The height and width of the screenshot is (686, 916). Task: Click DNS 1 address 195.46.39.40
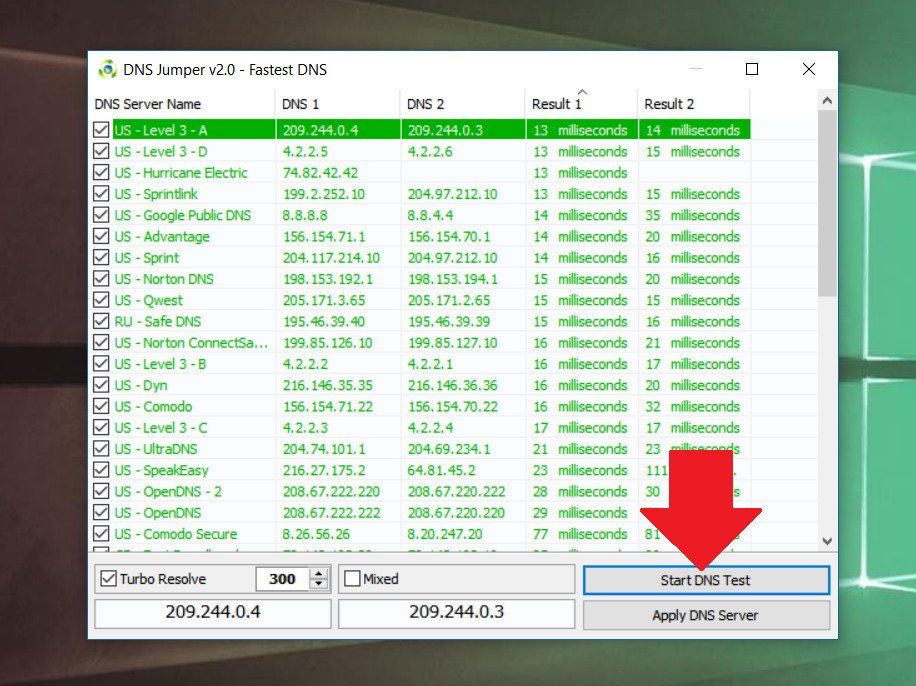point(324,321)
